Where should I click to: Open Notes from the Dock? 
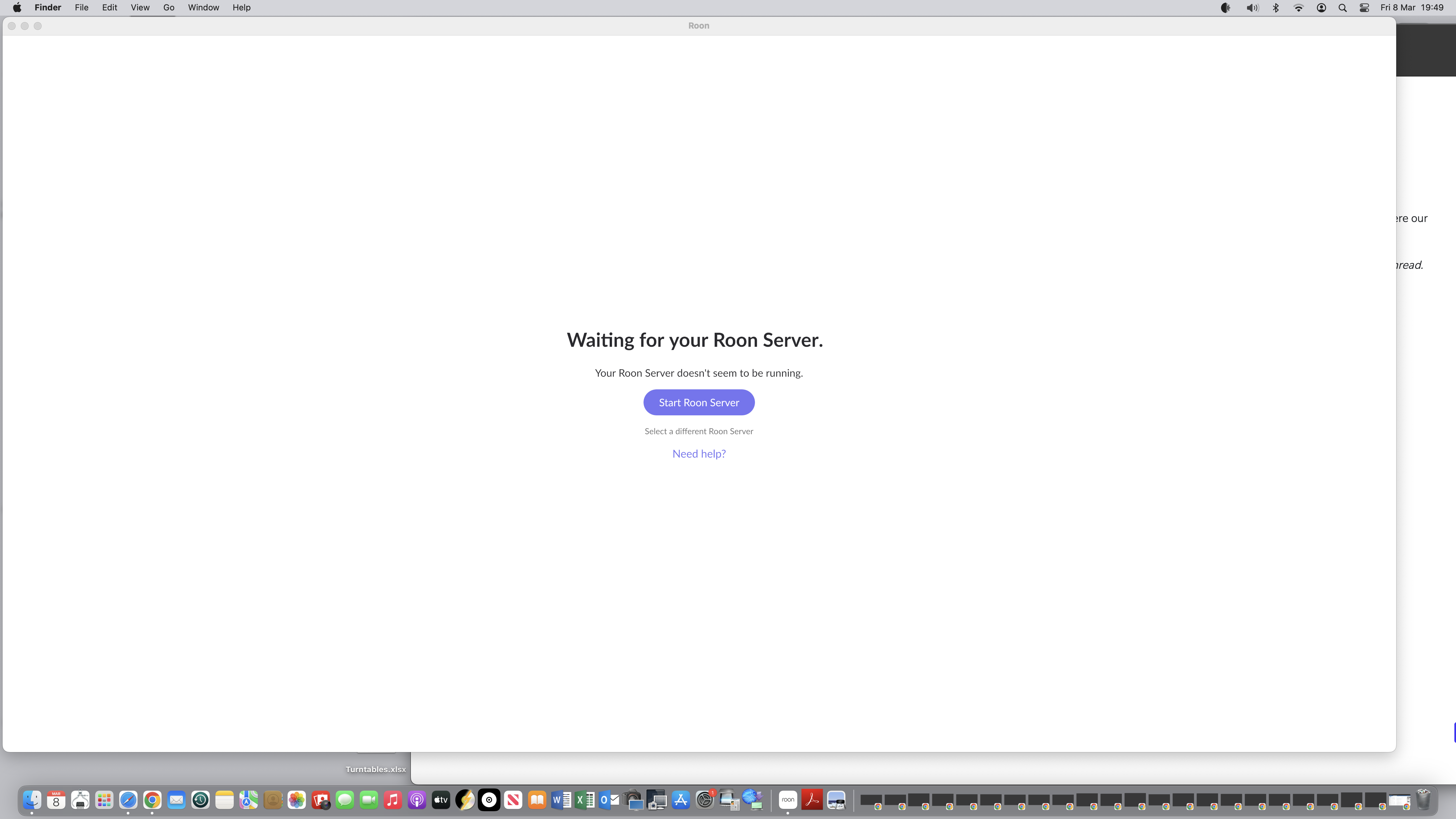pyautogui.click(x=224, y=800)
